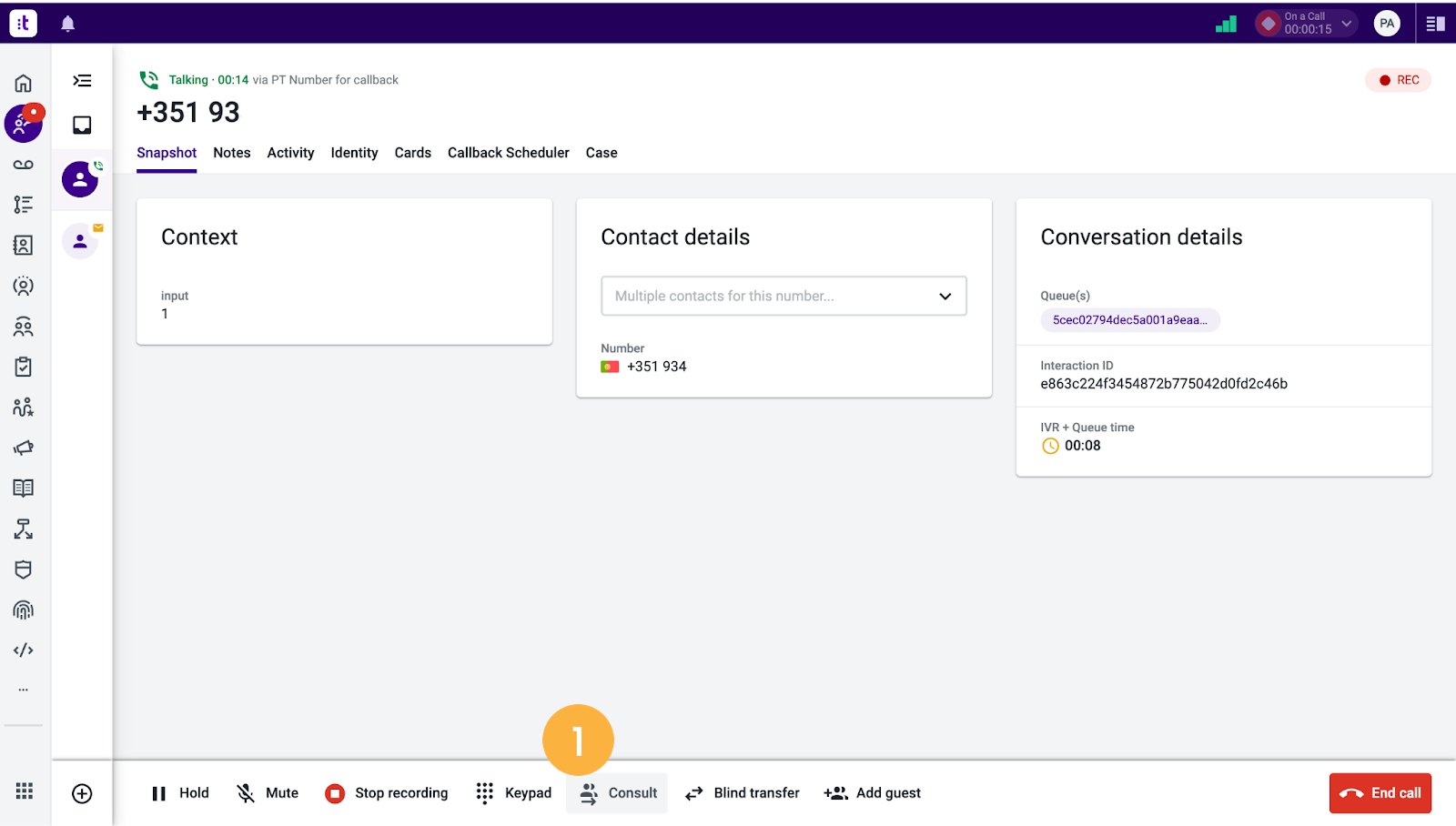Switch to the Identity tab

pos(354,153)
